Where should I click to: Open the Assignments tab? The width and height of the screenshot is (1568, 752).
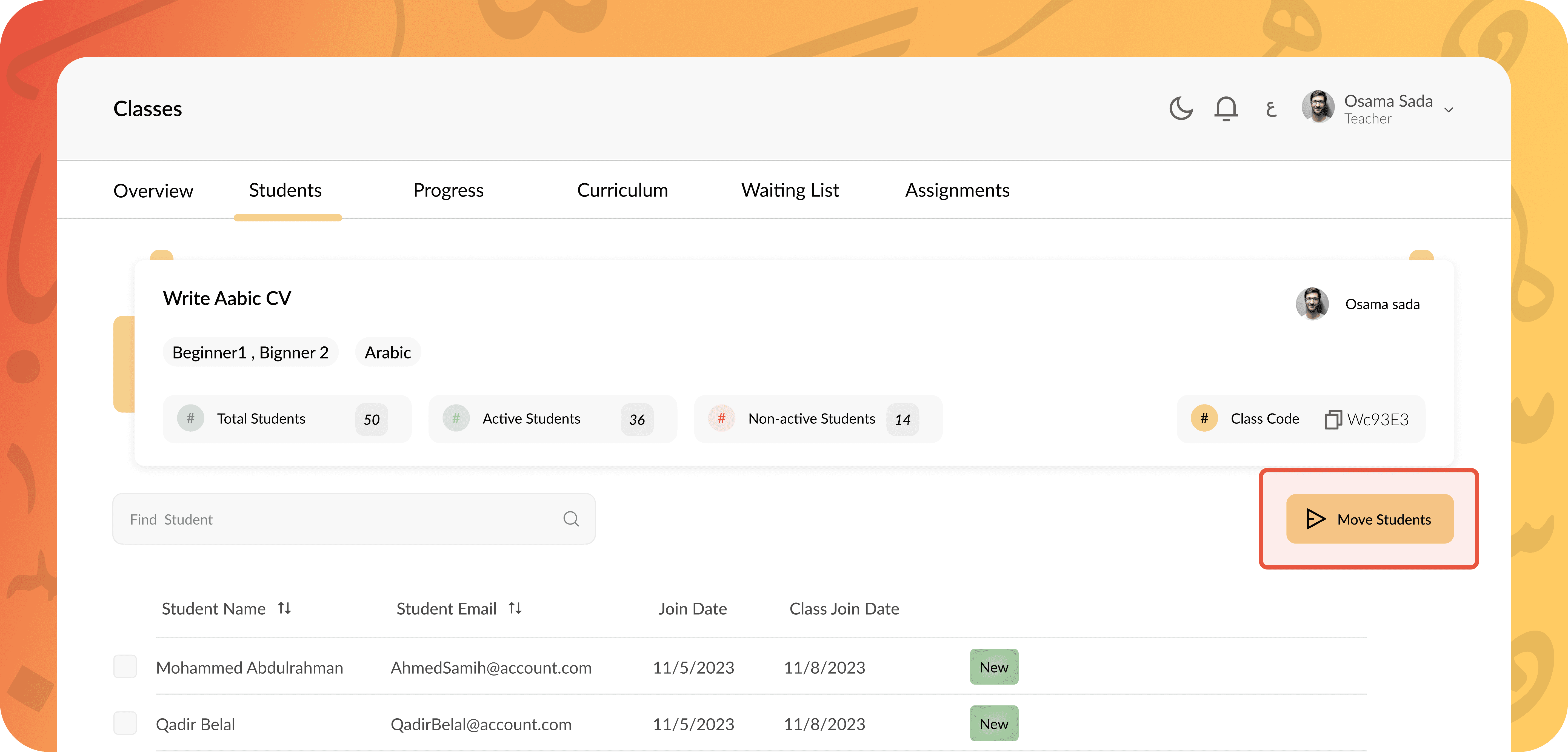click(x=957, y=190)
